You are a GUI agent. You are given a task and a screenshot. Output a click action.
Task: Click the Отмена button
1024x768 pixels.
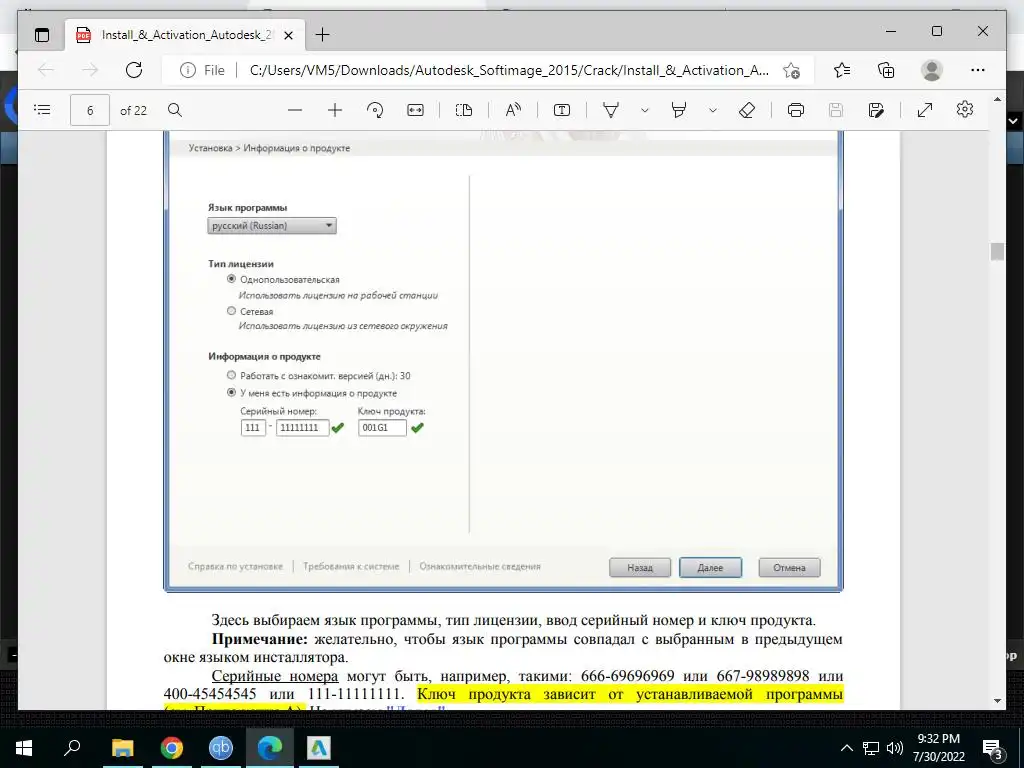point(790,568)
